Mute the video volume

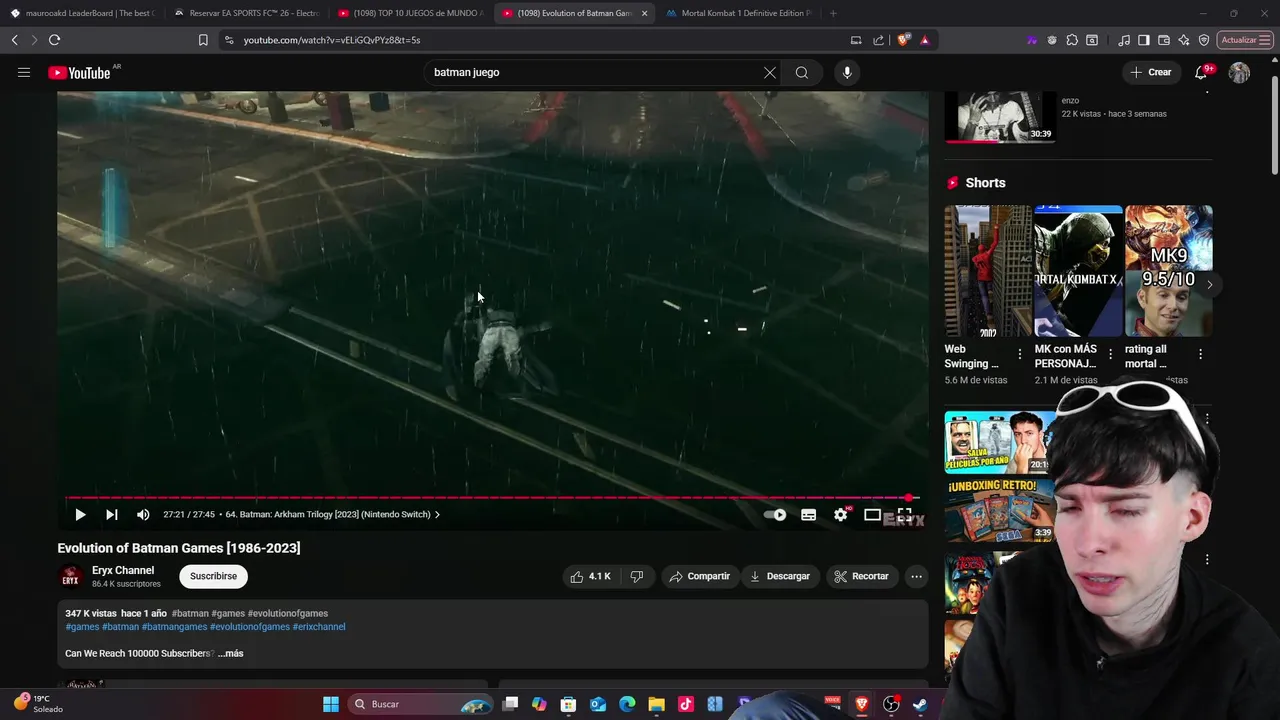143,514
